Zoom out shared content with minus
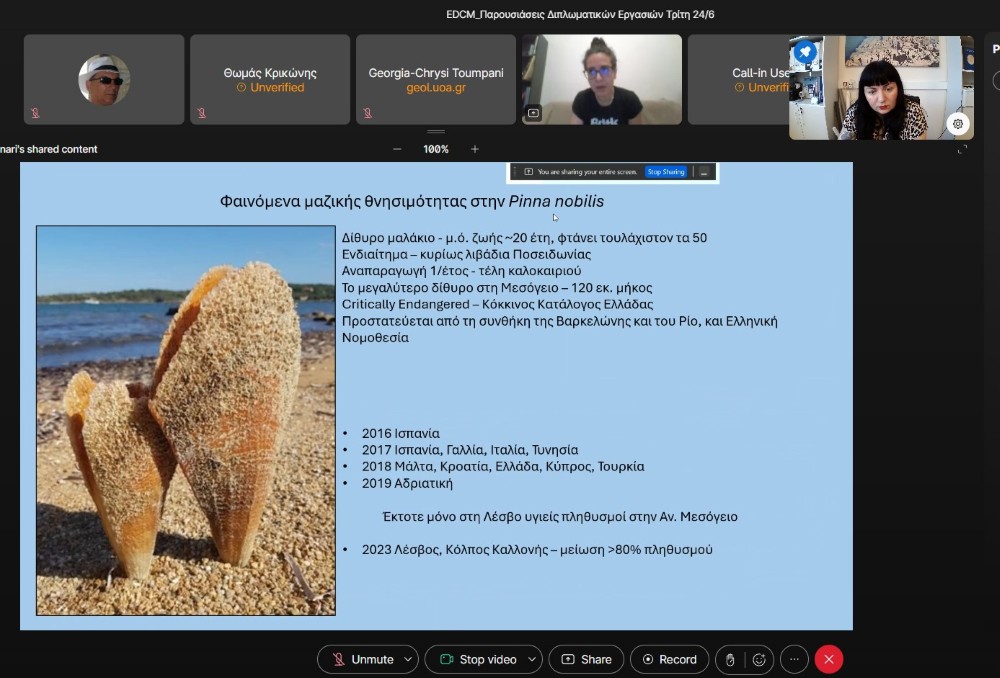Screen dimensions: 1000x678 tap(397, 149)
